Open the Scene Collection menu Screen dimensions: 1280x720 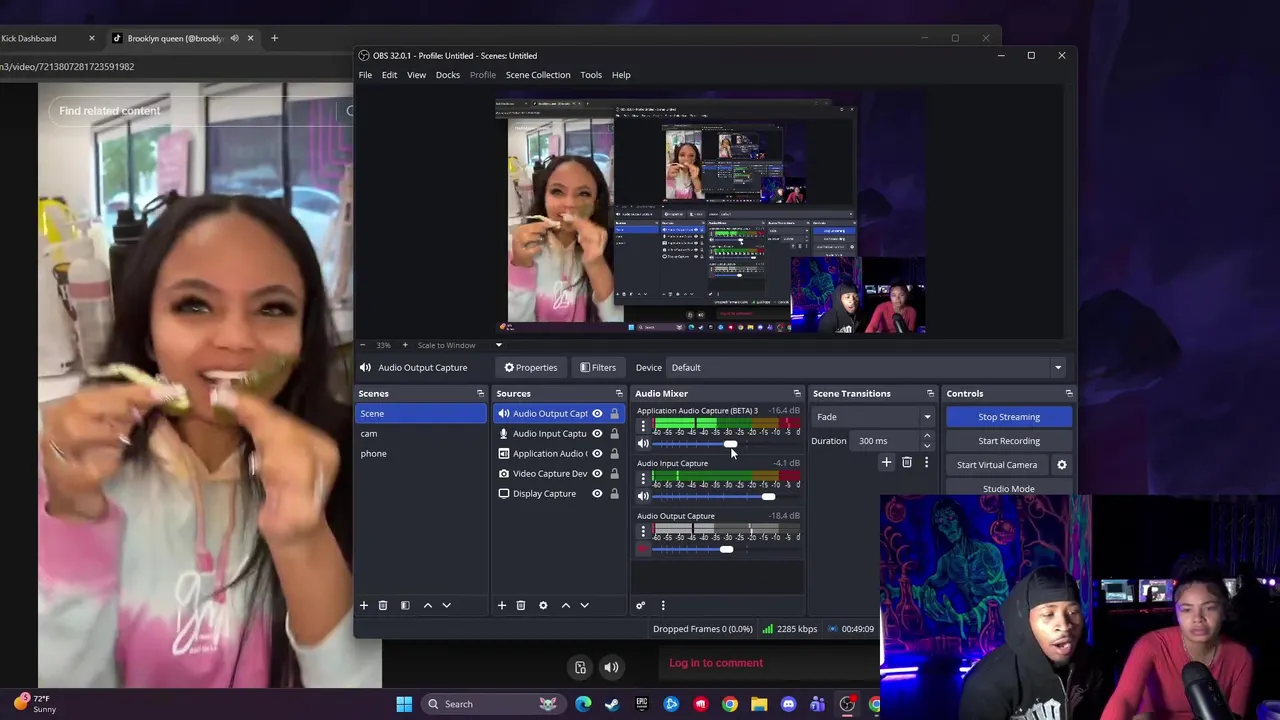(x=538, y=75)
